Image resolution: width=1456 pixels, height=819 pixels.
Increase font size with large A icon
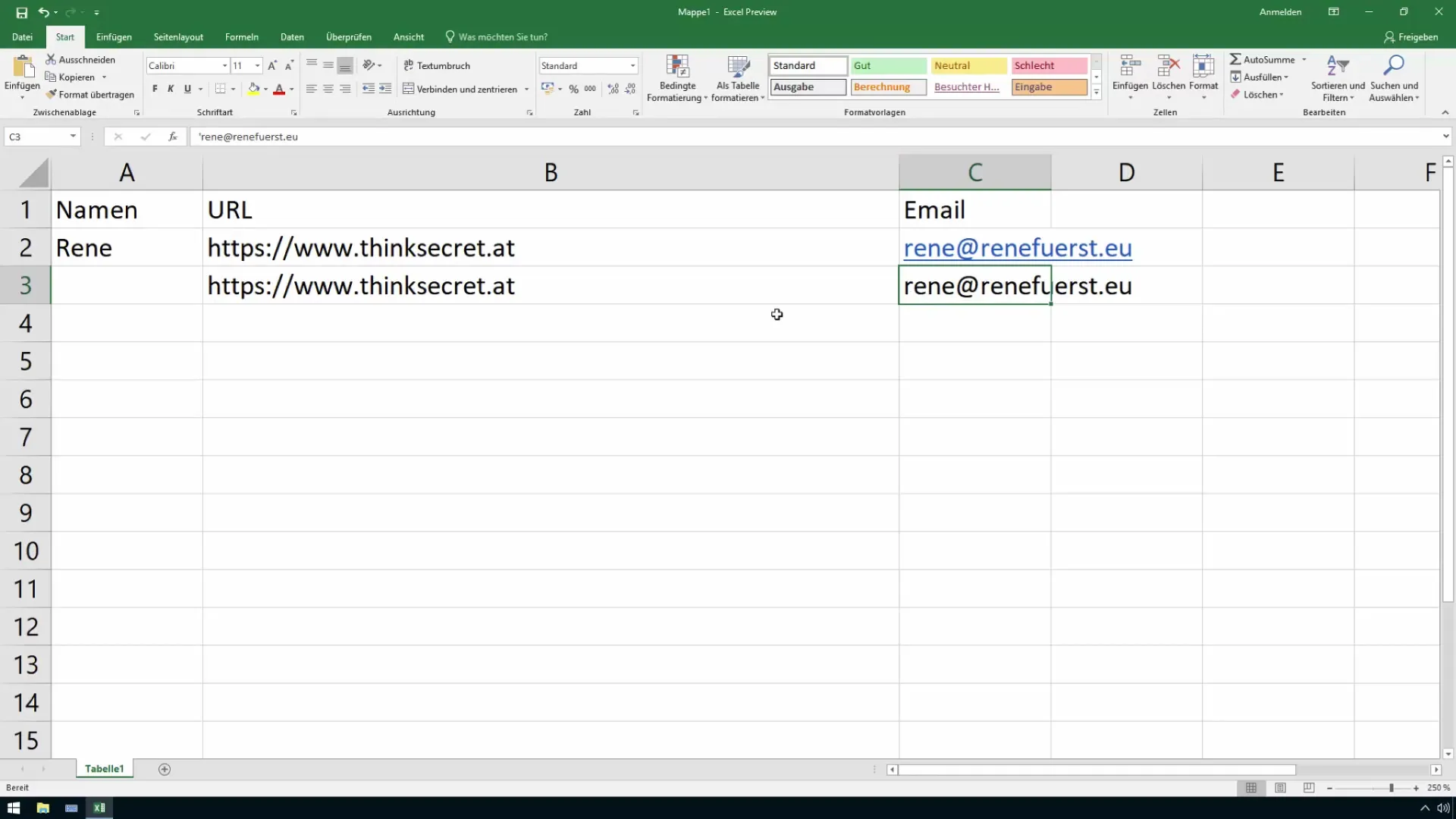tap(272, 66)
